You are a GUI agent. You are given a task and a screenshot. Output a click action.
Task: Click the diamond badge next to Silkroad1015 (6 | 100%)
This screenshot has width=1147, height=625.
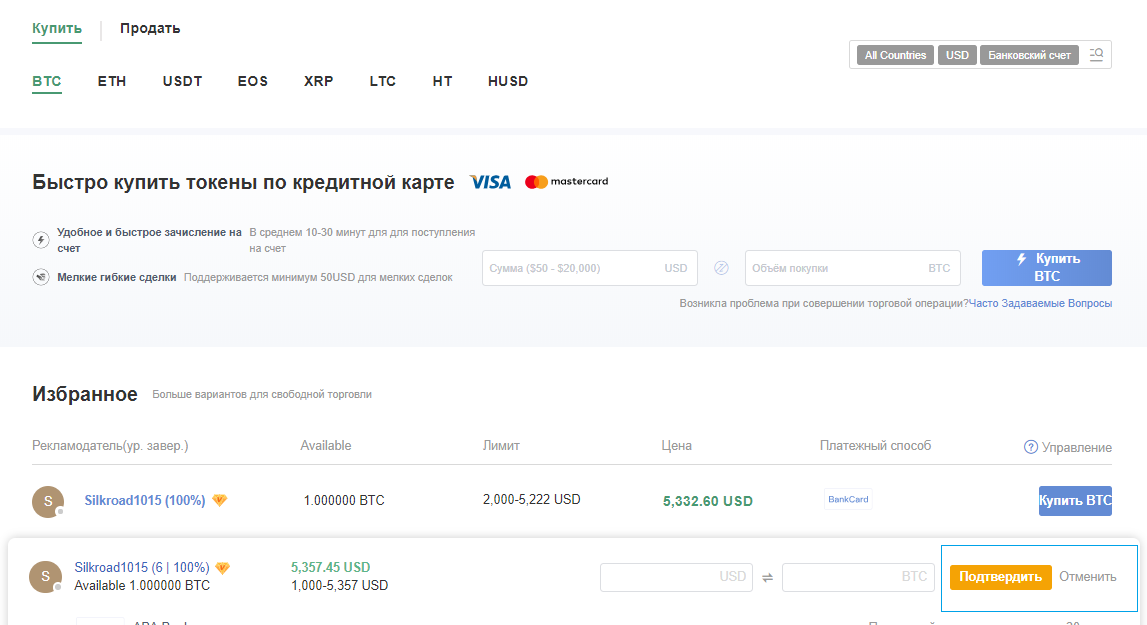pos(222,568)
